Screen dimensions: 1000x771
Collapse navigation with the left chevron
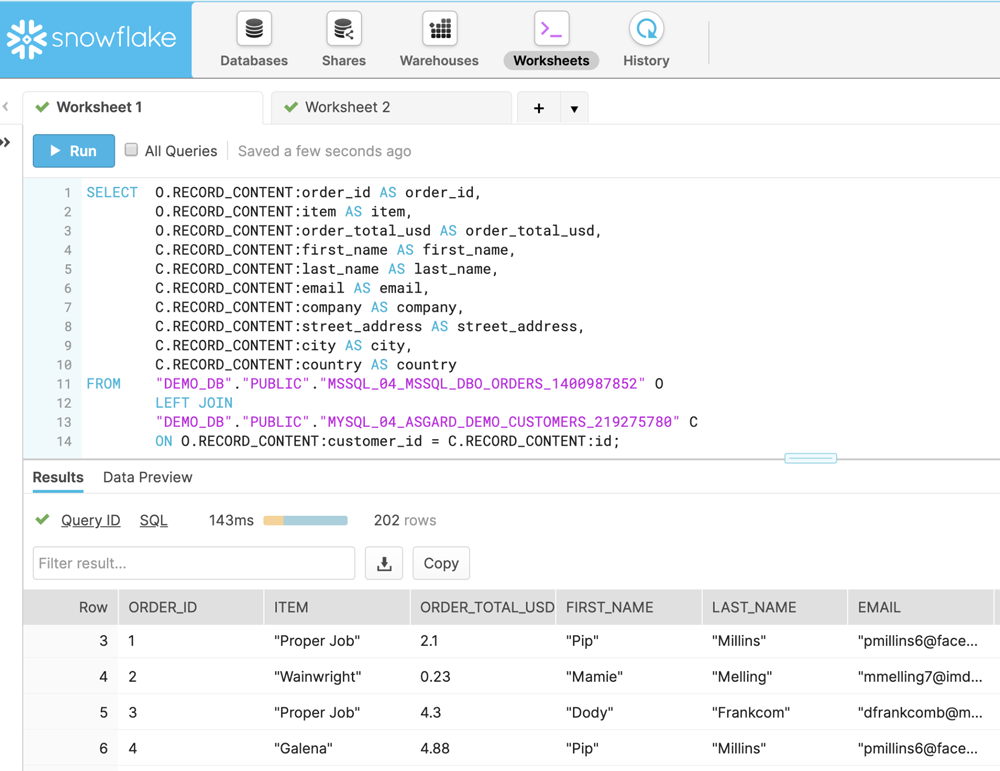tap(6, 106)
